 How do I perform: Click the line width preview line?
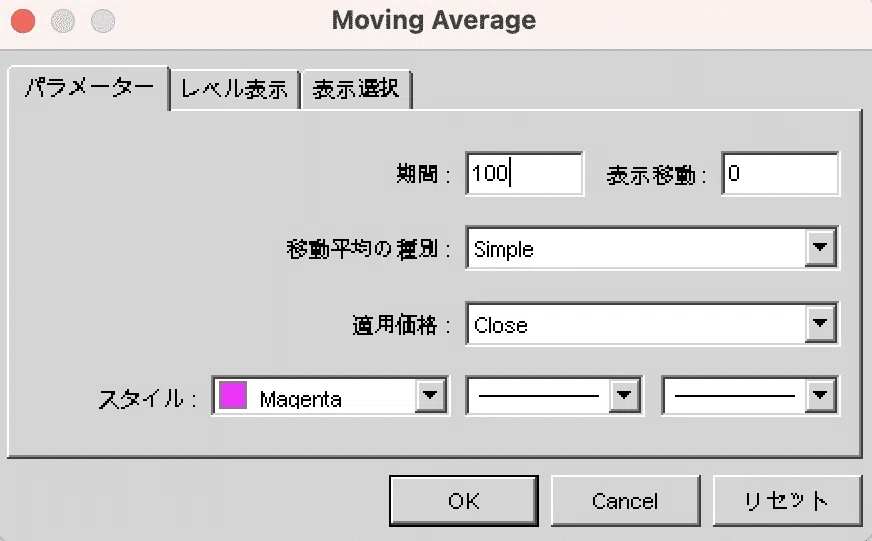(735, 396)
